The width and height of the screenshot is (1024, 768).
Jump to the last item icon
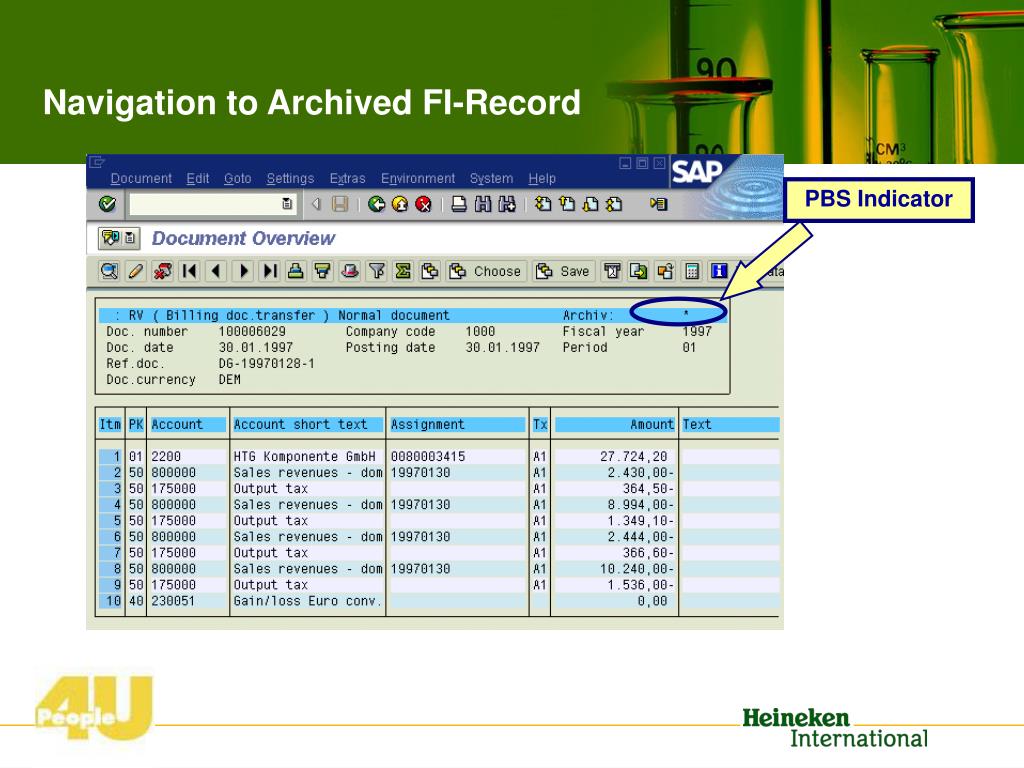tap(270, 270)
